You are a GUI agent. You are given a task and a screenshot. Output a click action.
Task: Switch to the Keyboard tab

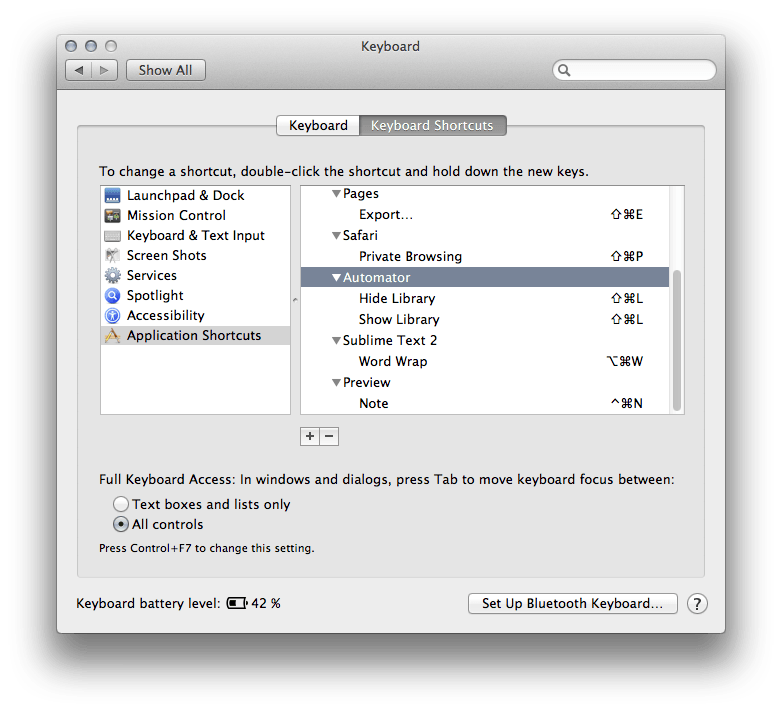click(318, 126)
